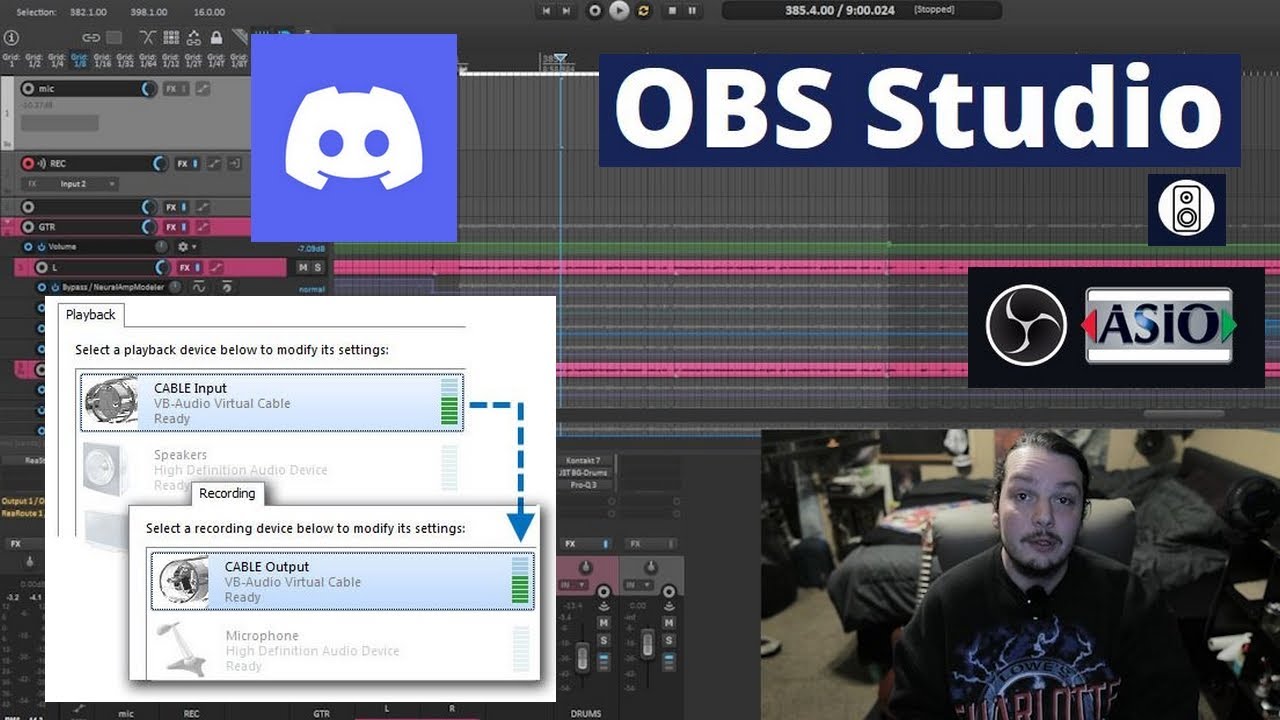This screenshot has width=1280, height=720.
Task: Set the grid to 1/64 button
Action: 148,60
